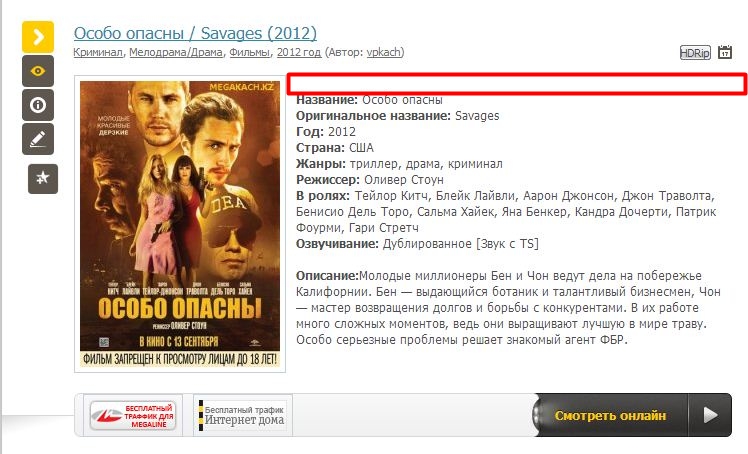Click the Megaline free traffic banner
Viewport: 748px width, 454px height.
pyautogui.click(x=133, y=415)
